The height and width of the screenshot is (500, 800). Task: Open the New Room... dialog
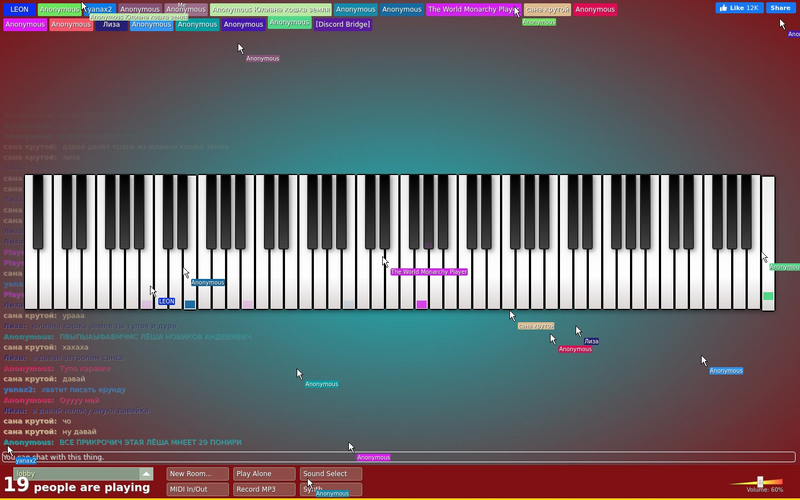click(x=197, y=474)
